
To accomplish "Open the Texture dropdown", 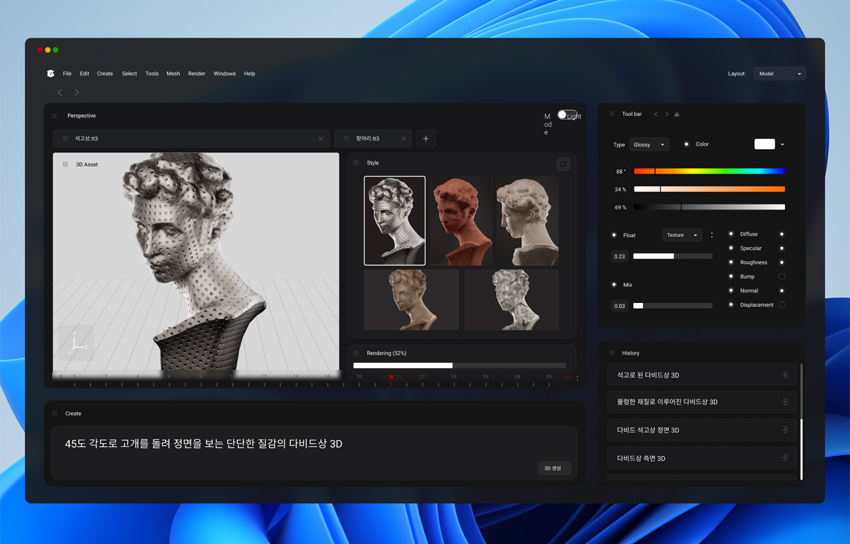I will tap(682, 235).
